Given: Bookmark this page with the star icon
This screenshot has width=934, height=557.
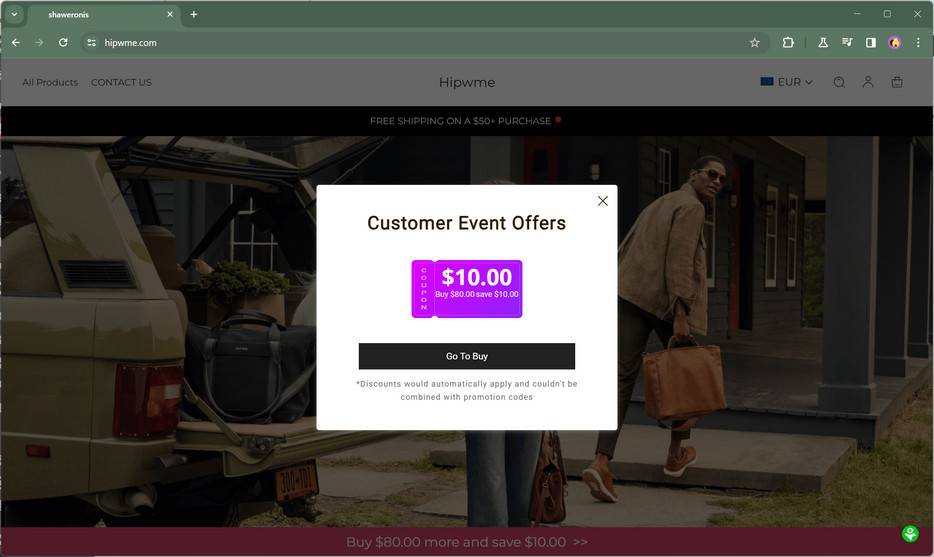Looking at the screenshot, I should click(754, 43).
